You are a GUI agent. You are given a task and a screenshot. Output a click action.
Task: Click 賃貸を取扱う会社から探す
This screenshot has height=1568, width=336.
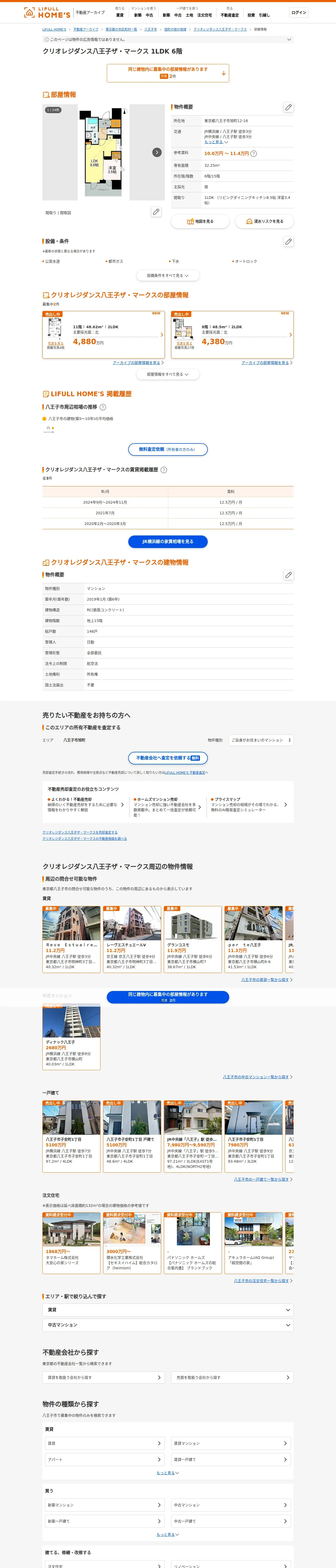pyautogui.click(x=104, y=1377)
